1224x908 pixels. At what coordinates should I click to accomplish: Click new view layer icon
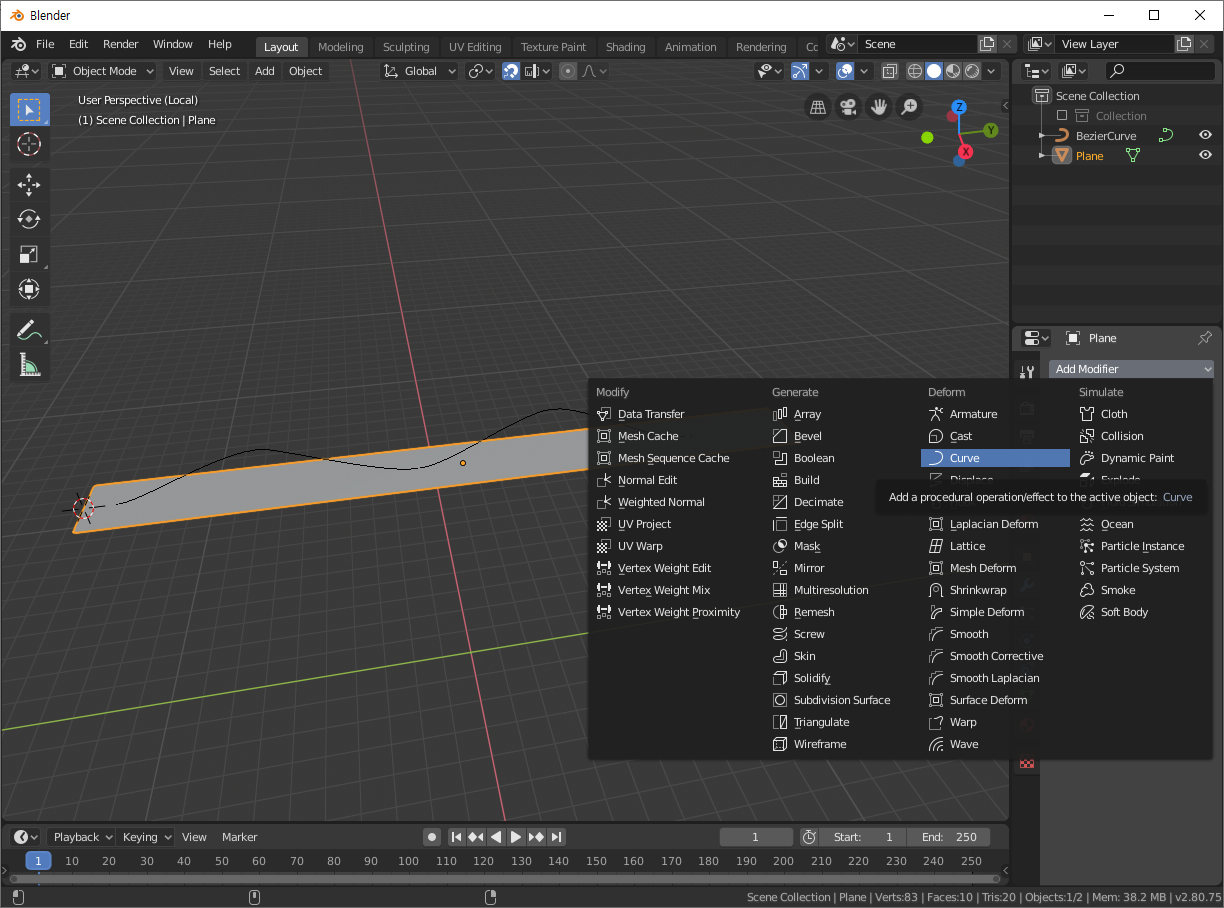1184,44
